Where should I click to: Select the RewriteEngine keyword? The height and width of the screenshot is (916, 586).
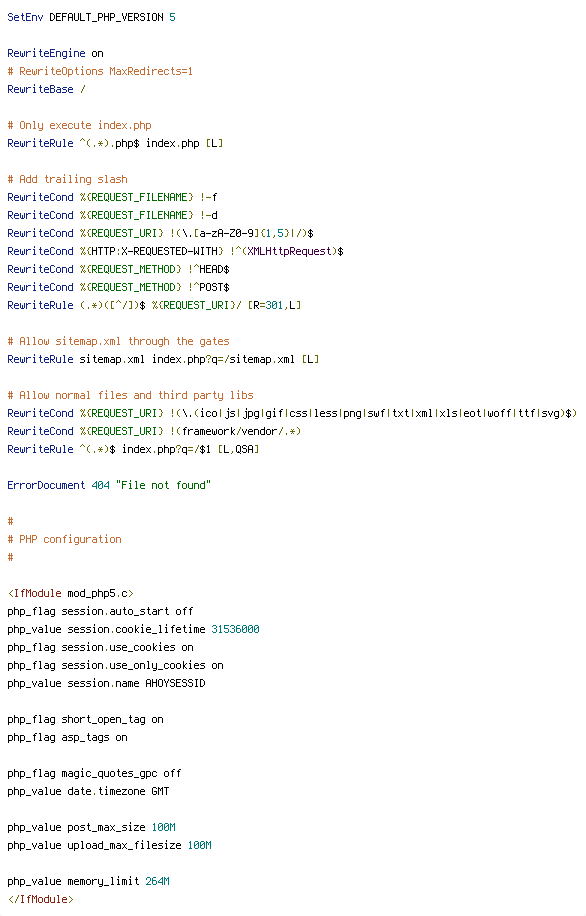46,53
